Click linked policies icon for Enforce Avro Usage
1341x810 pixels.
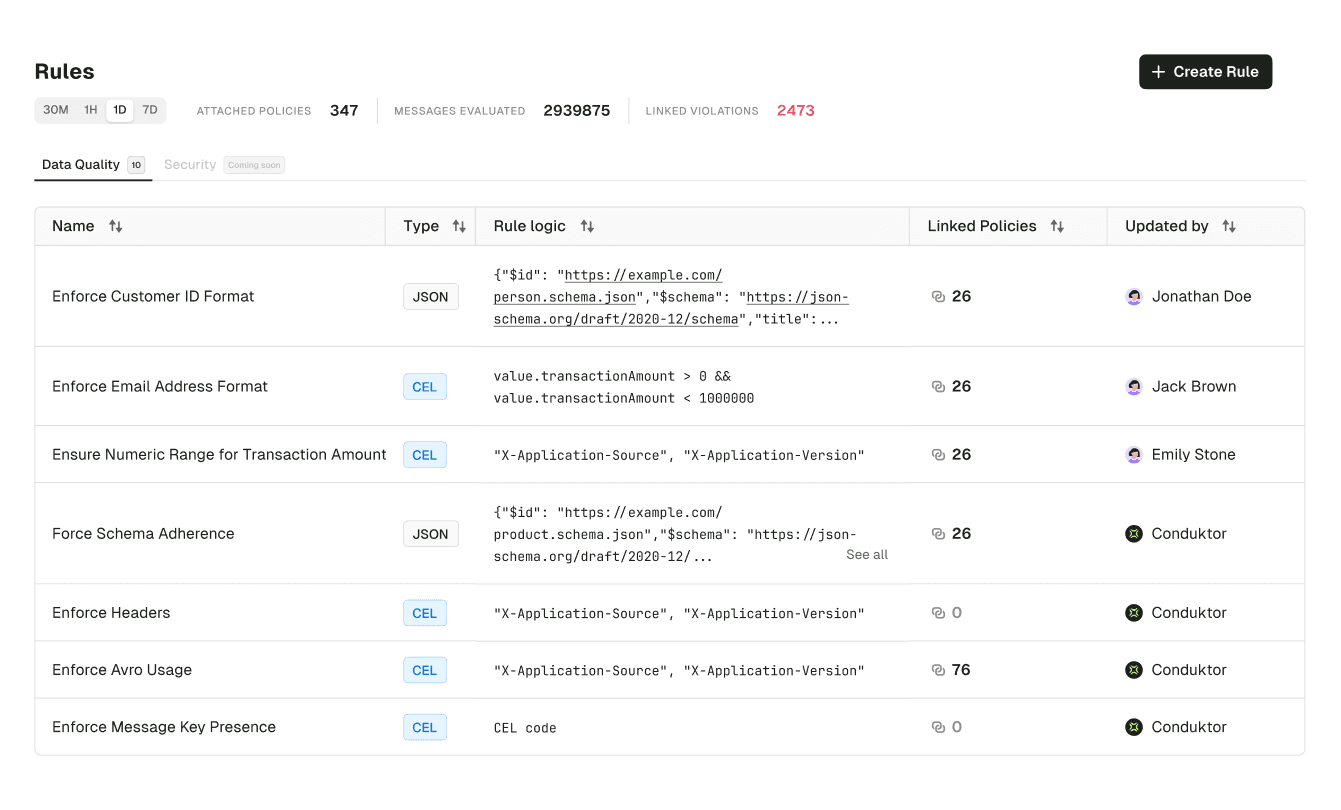938,670
